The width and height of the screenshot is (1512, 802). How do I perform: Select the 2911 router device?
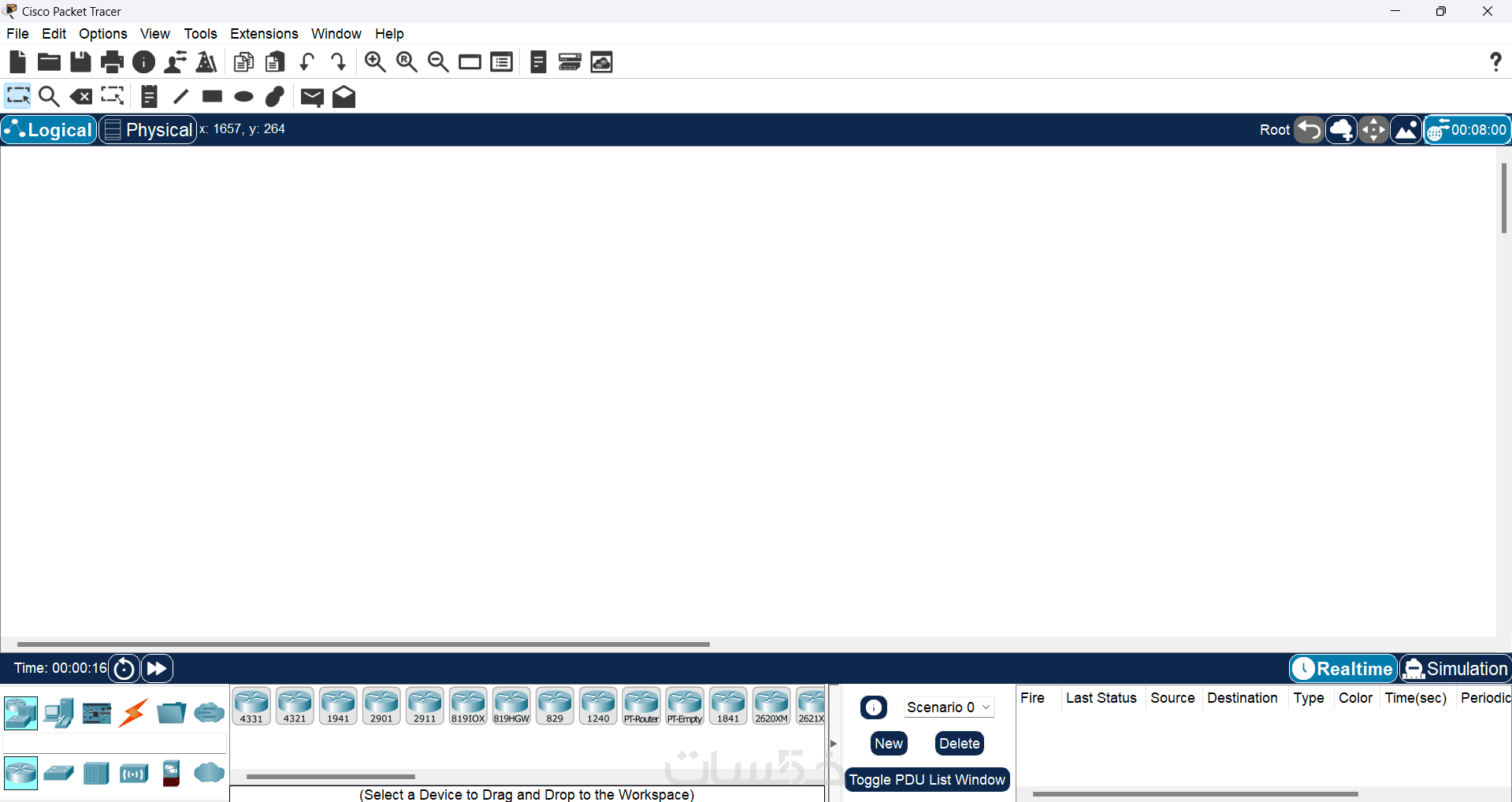425,705
